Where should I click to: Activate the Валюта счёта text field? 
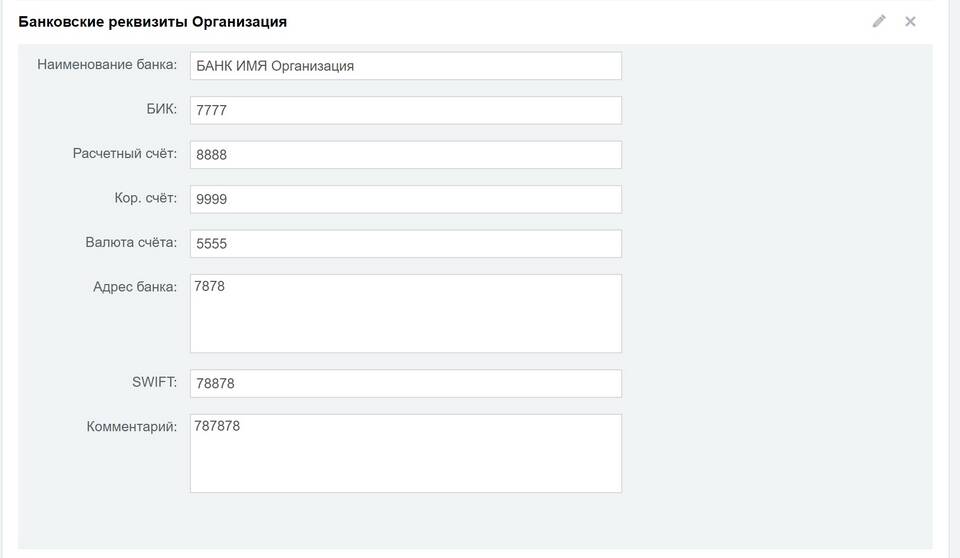point(405,243)
